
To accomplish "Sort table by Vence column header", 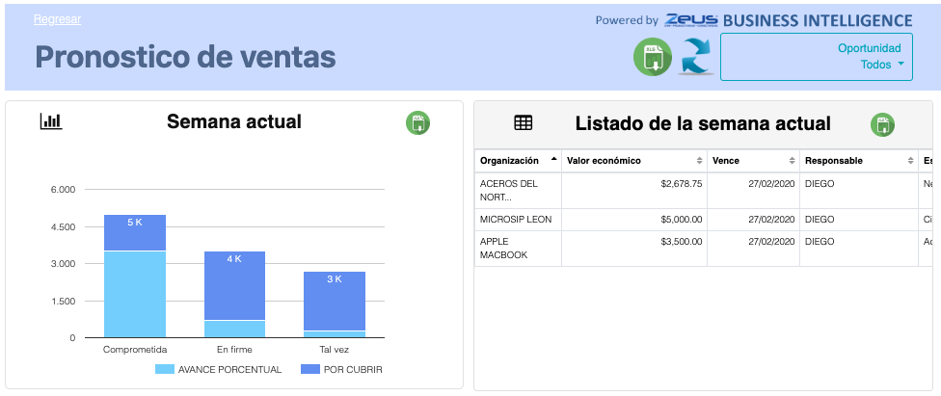I will pyautogui.click(x=753, y=161).
